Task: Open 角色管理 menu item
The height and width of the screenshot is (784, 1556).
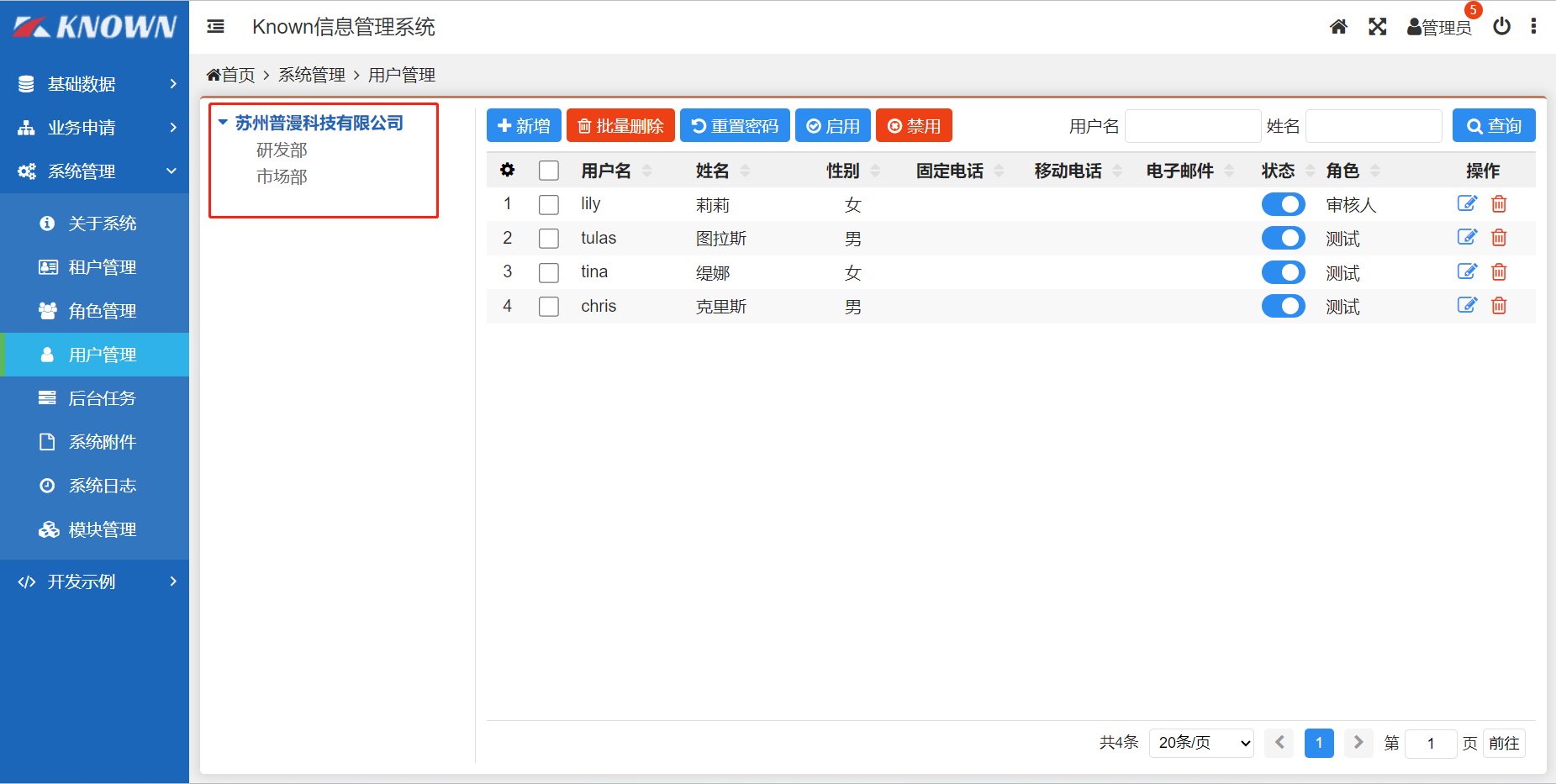Action: pyautogui.click(x=94, y=311)
